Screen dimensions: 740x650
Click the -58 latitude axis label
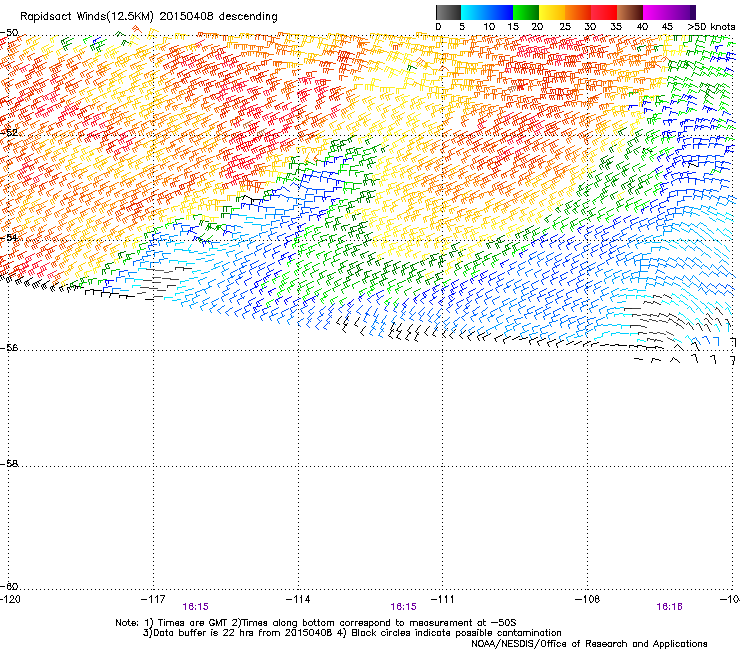click(9, 464)
